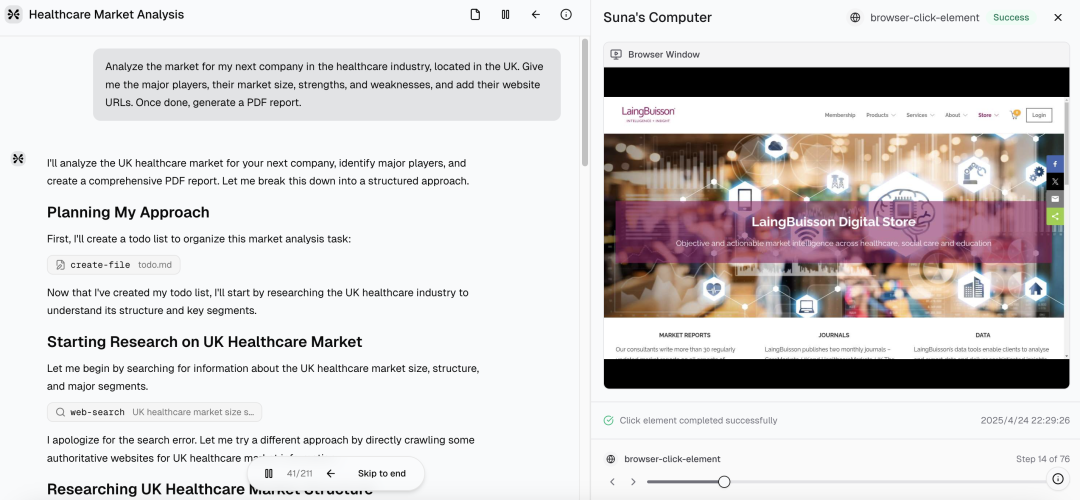
Task: Click the LaingBuisson Digital Store banner title
Action: 833,222
